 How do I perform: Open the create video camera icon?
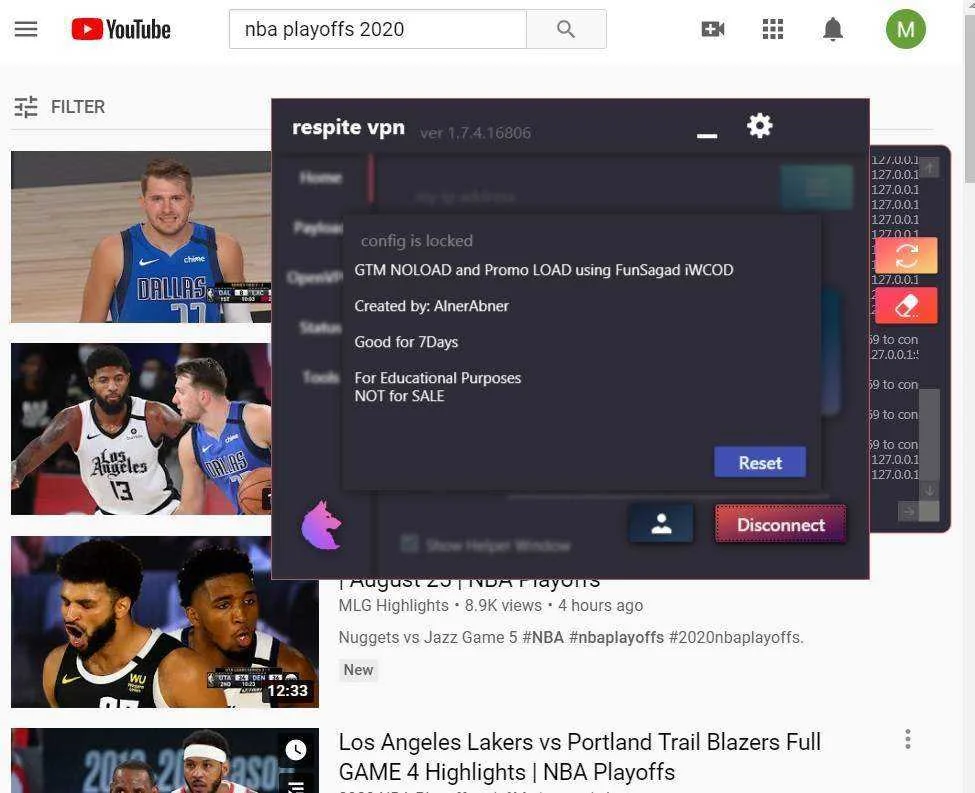[713, 29]
